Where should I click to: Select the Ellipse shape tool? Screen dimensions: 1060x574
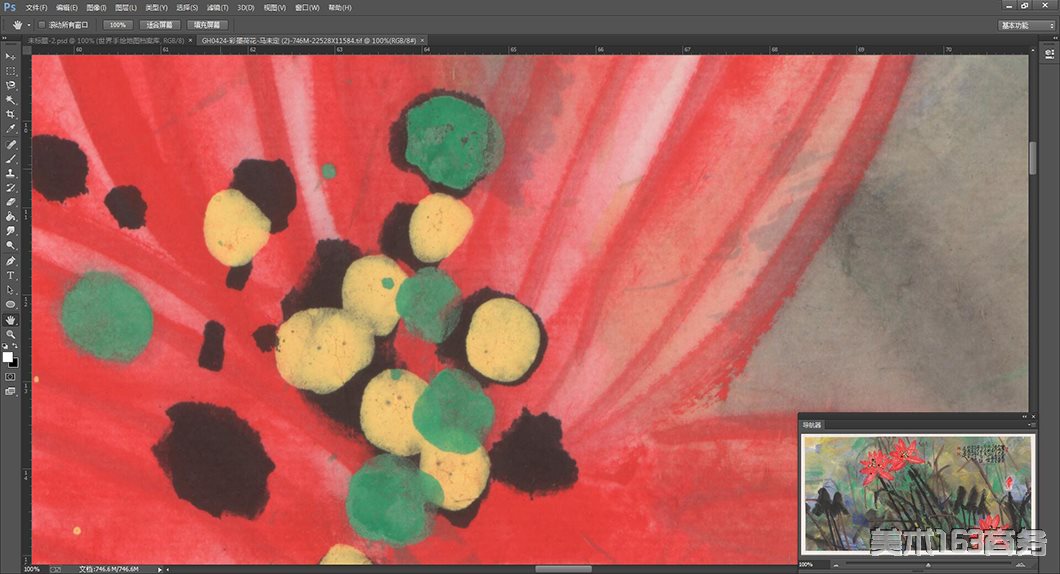click(10, 304)
